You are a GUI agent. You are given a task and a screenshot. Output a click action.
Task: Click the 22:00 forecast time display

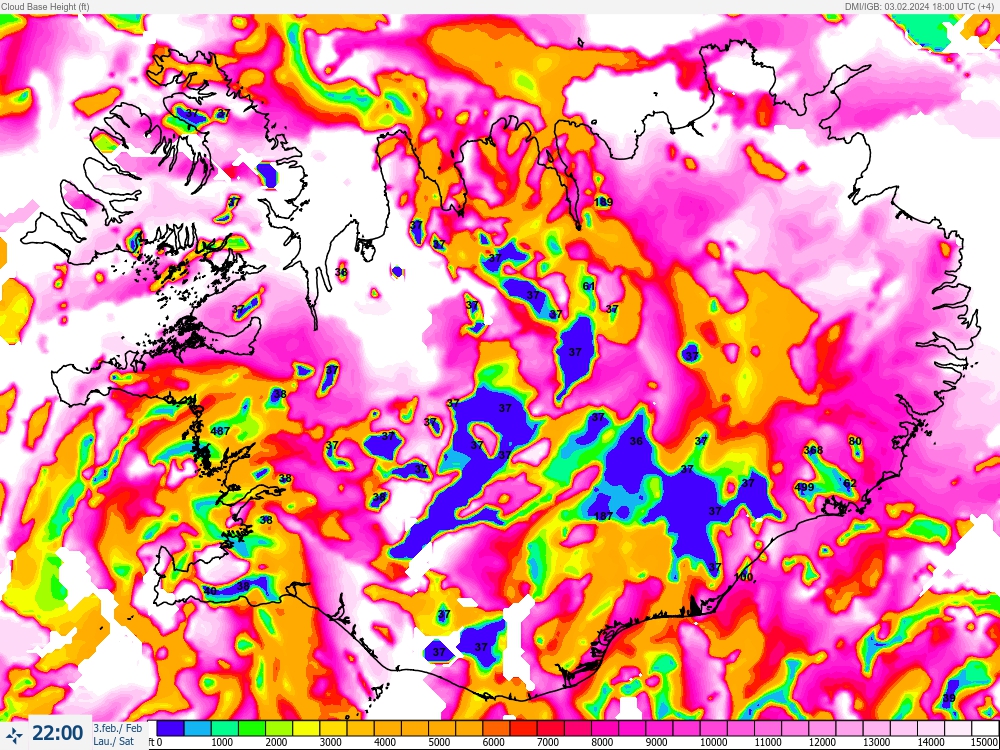(57, 733)
